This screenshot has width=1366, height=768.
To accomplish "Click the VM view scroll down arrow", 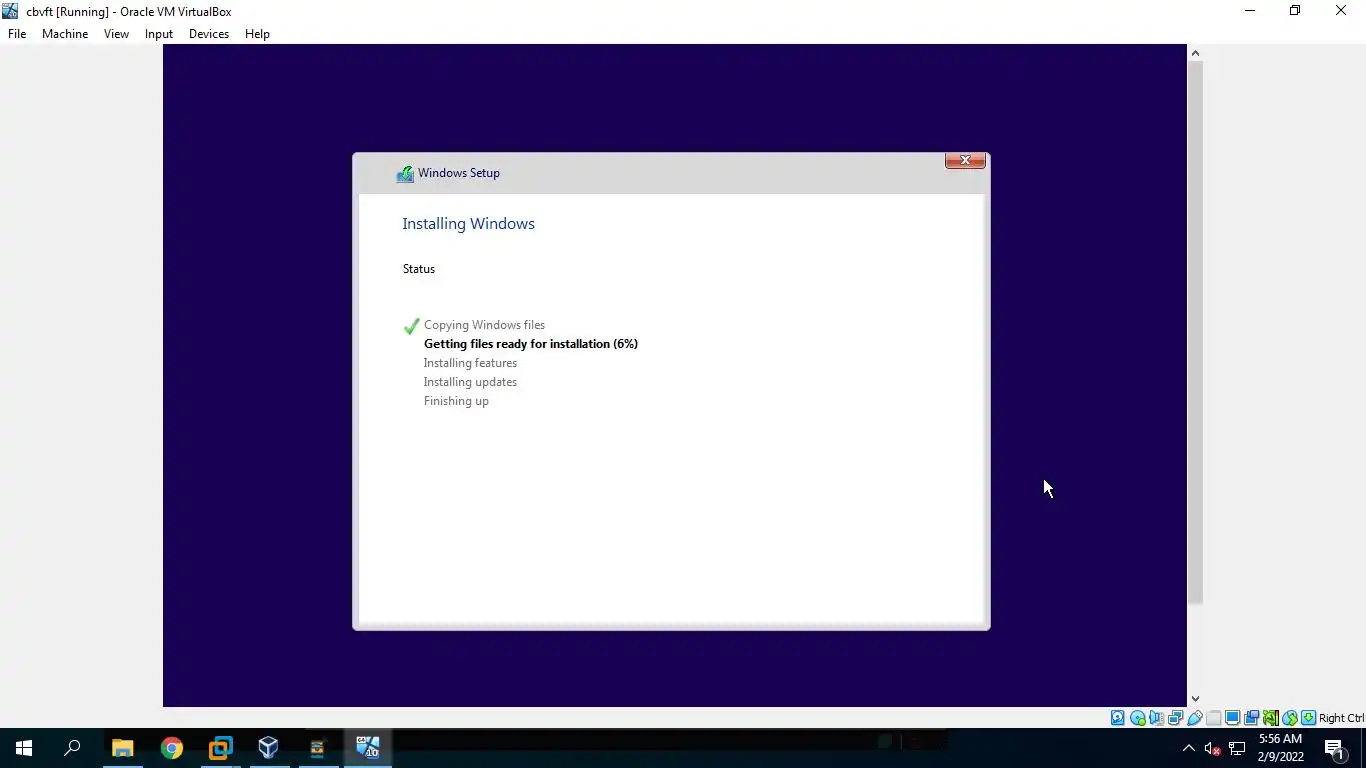I will click(1195, 699).
